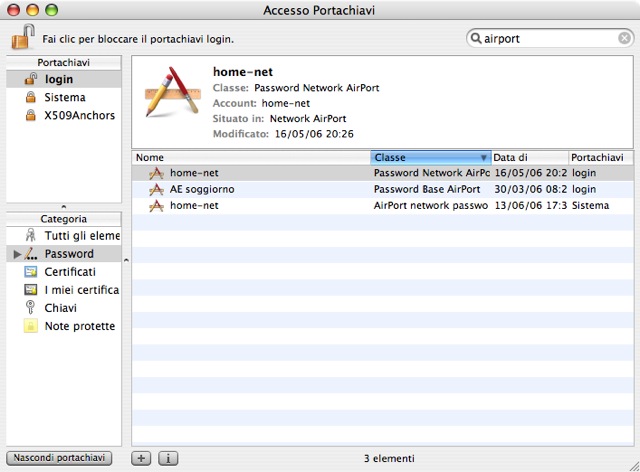This screenshot has height=472, width=640.
Task: Select the login keychain
Action: [64, 79]
